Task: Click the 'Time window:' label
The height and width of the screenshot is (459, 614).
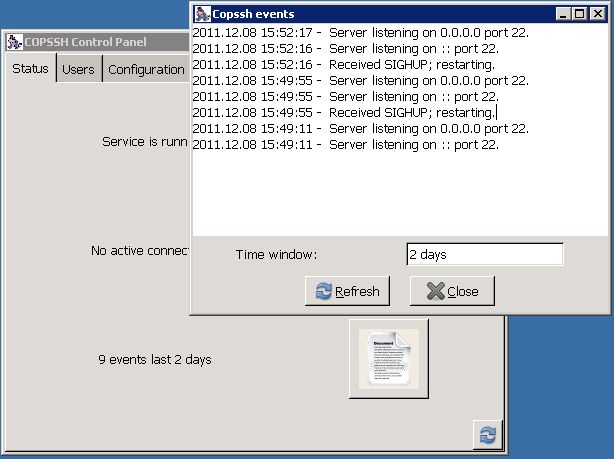Action: pos(276,255)
